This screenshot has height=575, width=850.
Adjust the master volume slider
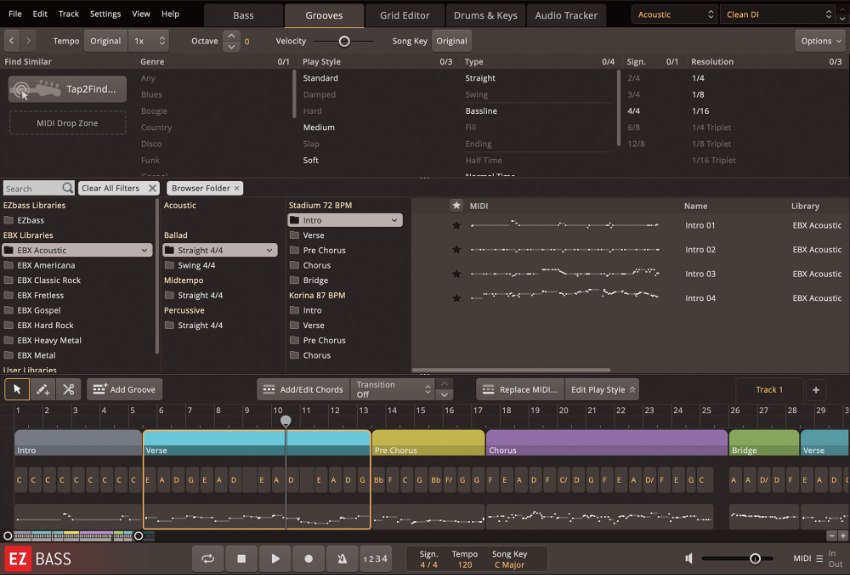[755, 558]
